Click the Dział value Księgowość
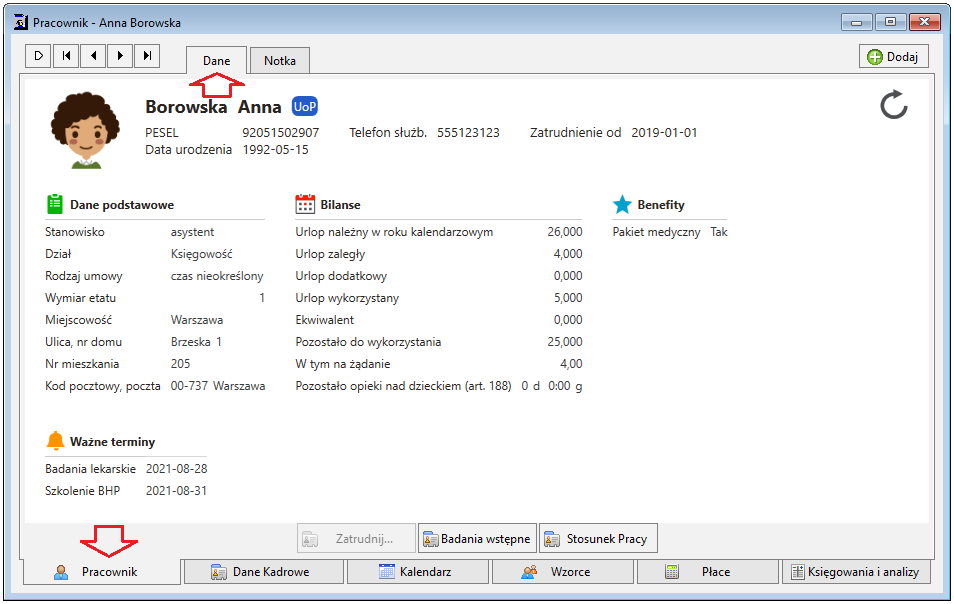954x604 pixels. pyautogui.click(x=201, y=254)
